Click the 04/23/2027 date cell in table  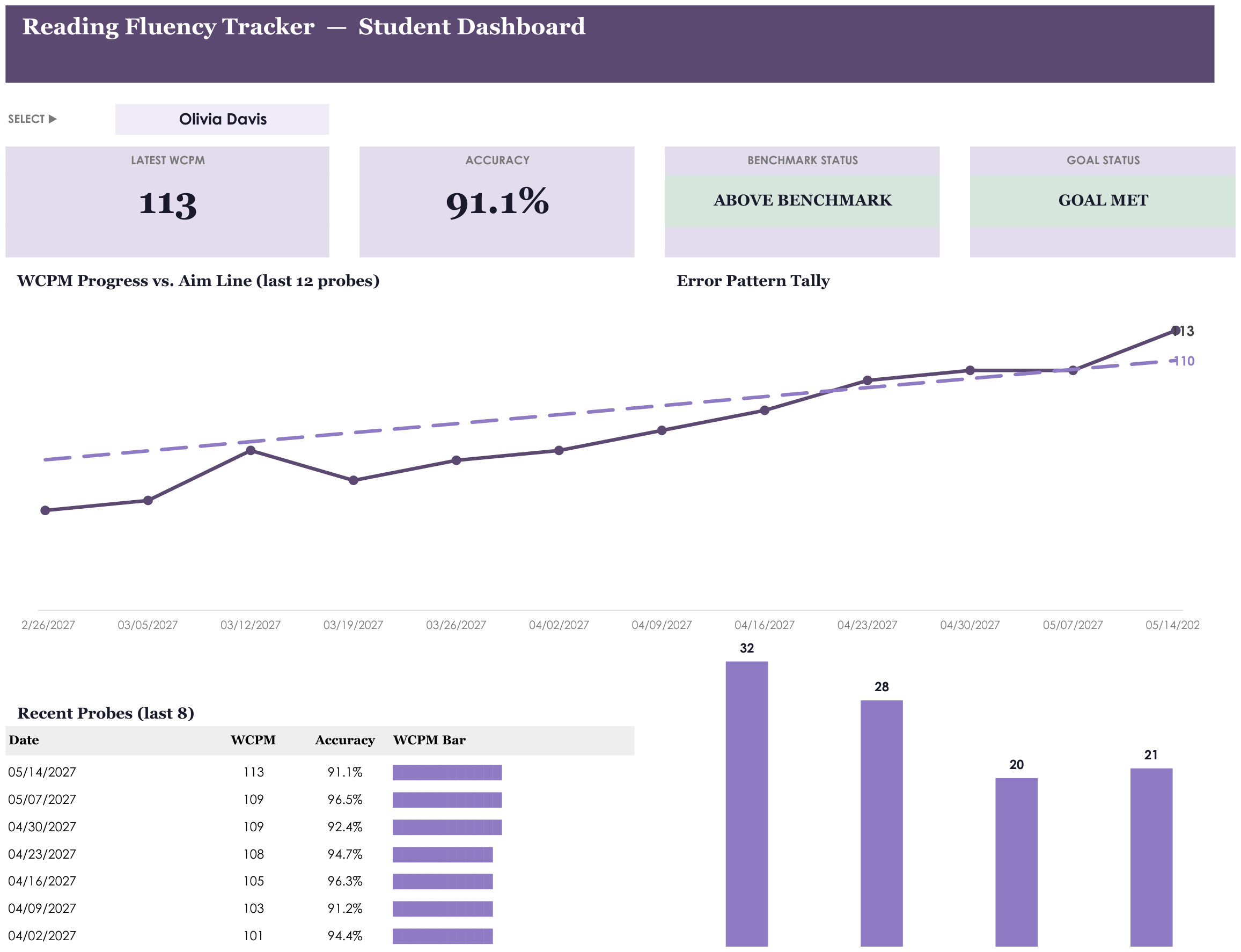point(42,854)
